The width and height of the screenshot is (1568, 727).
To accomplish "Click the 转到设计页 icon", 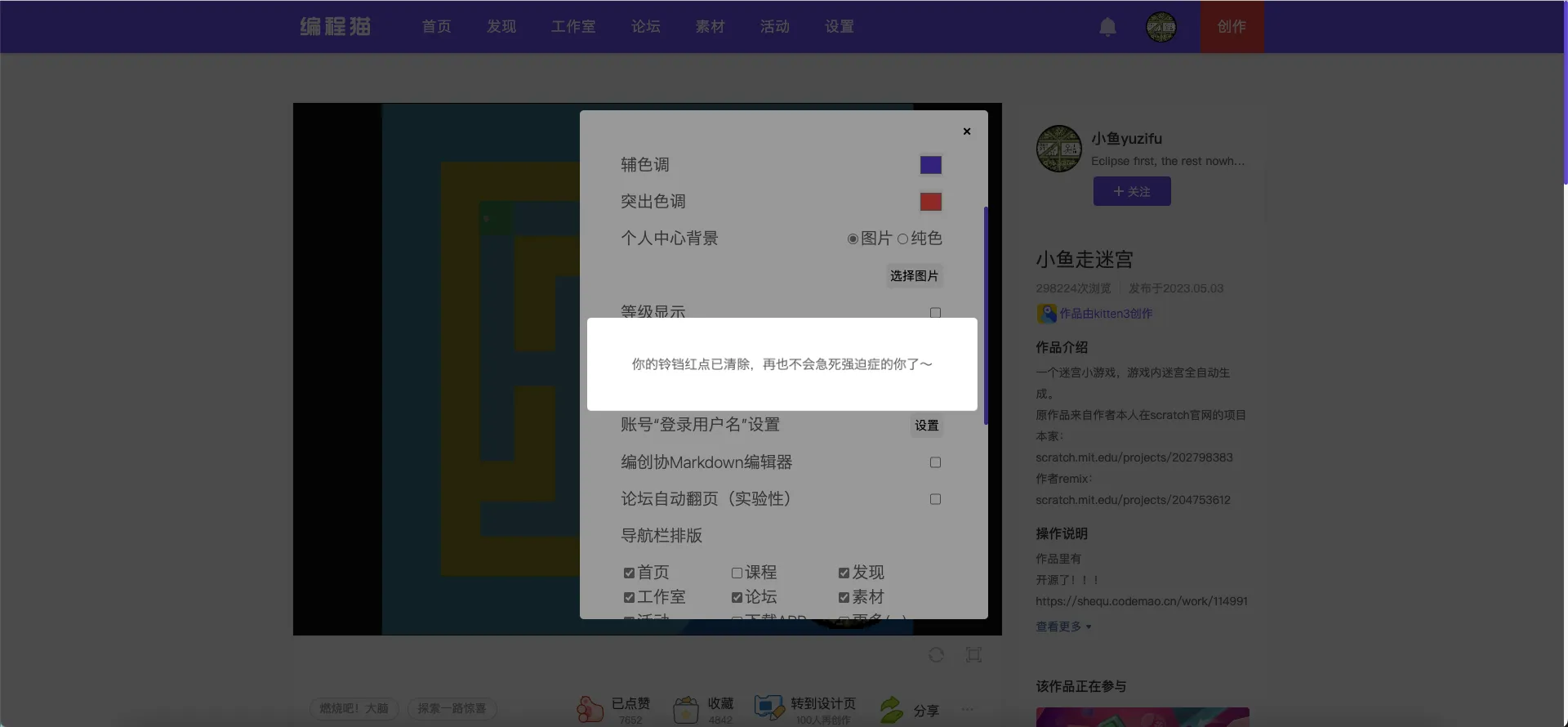I will point(769,707).
